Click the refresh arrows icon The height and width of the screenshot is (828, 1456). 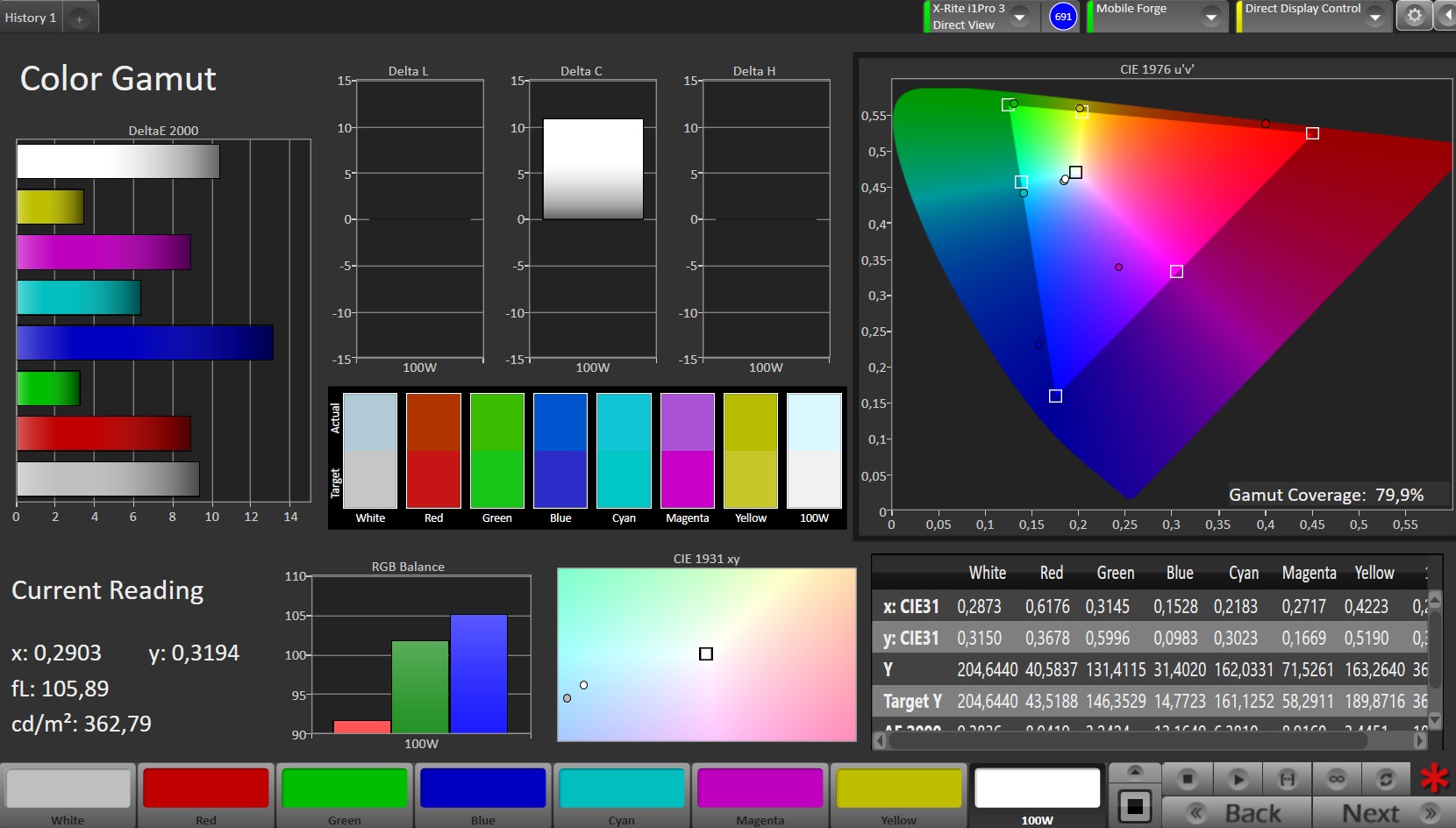(x=1386, y=779)
